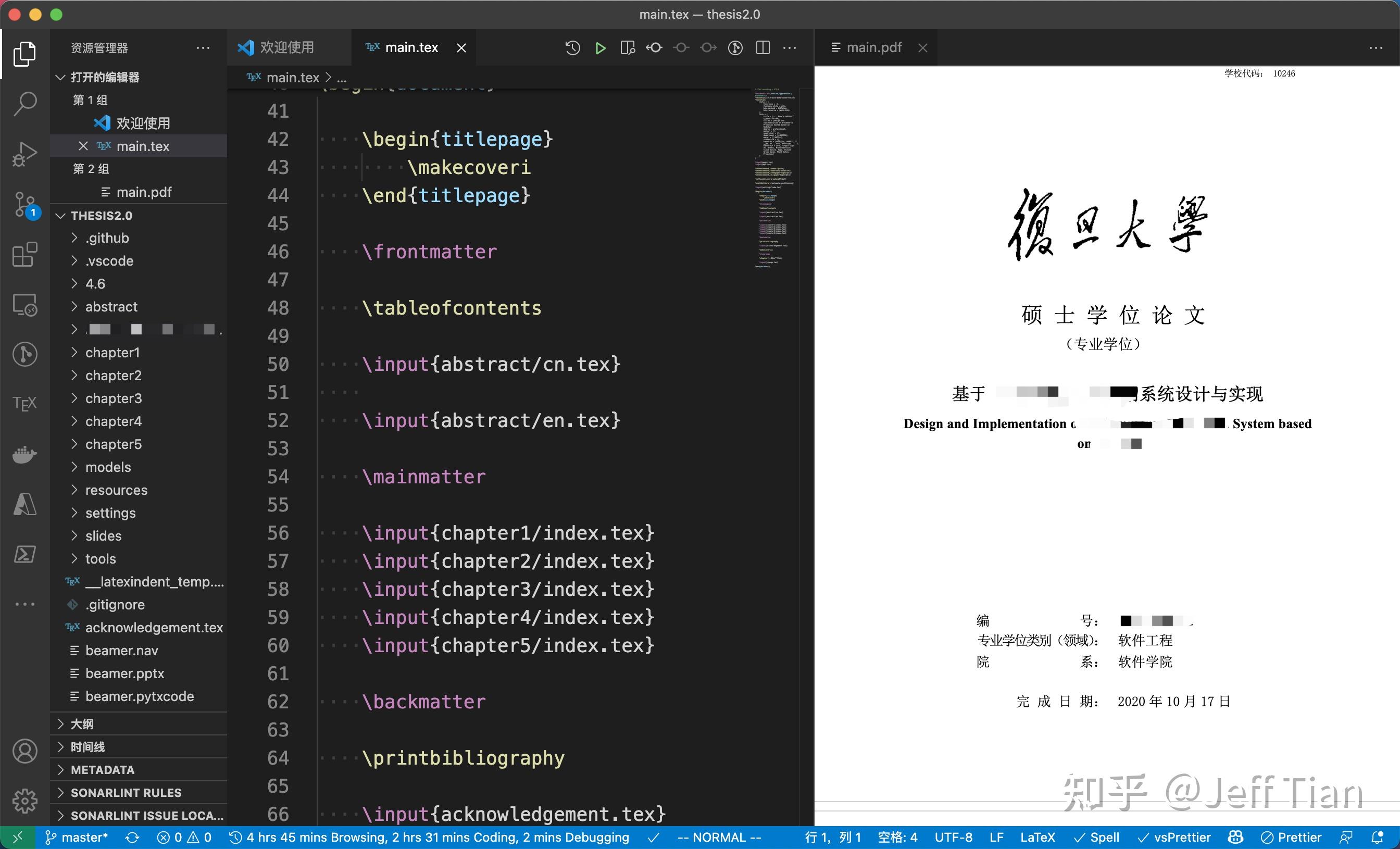This screenshot has height=849, width=1400.
Task: Open acknowledgement.tex in explorer
Action: (154, 627)
